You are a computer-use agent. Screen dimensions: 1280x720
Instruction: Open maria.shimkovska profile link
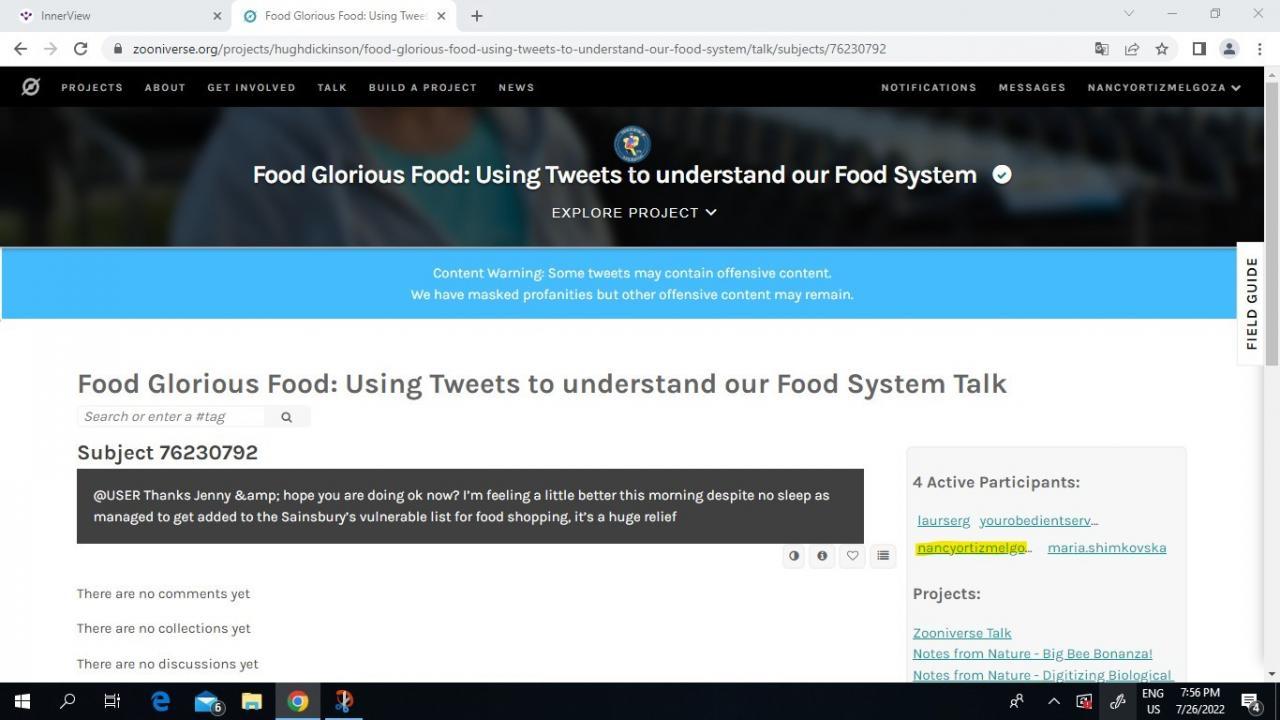click(x=1106, y=548)
